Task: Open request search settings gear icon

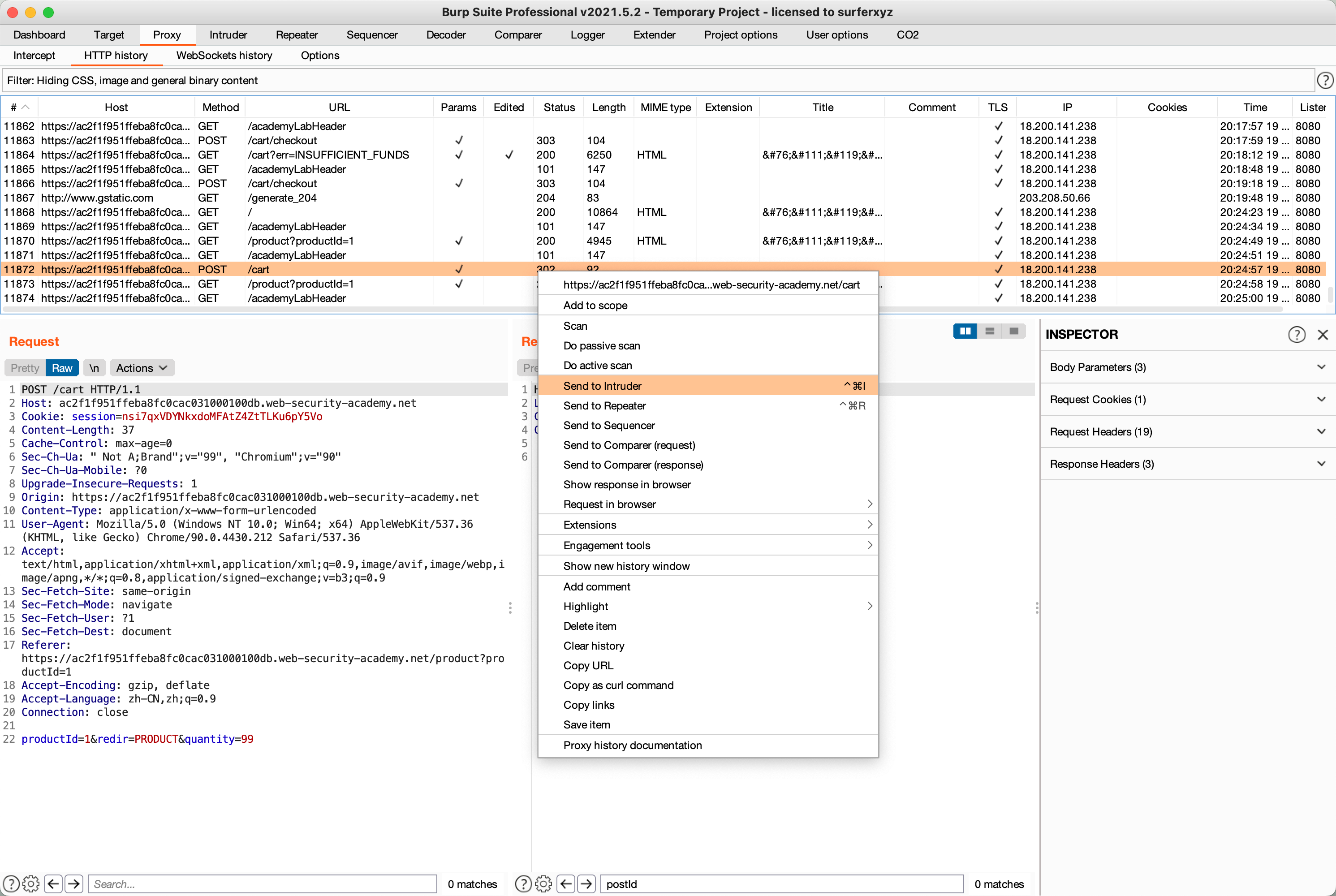Action: [31, 883]
